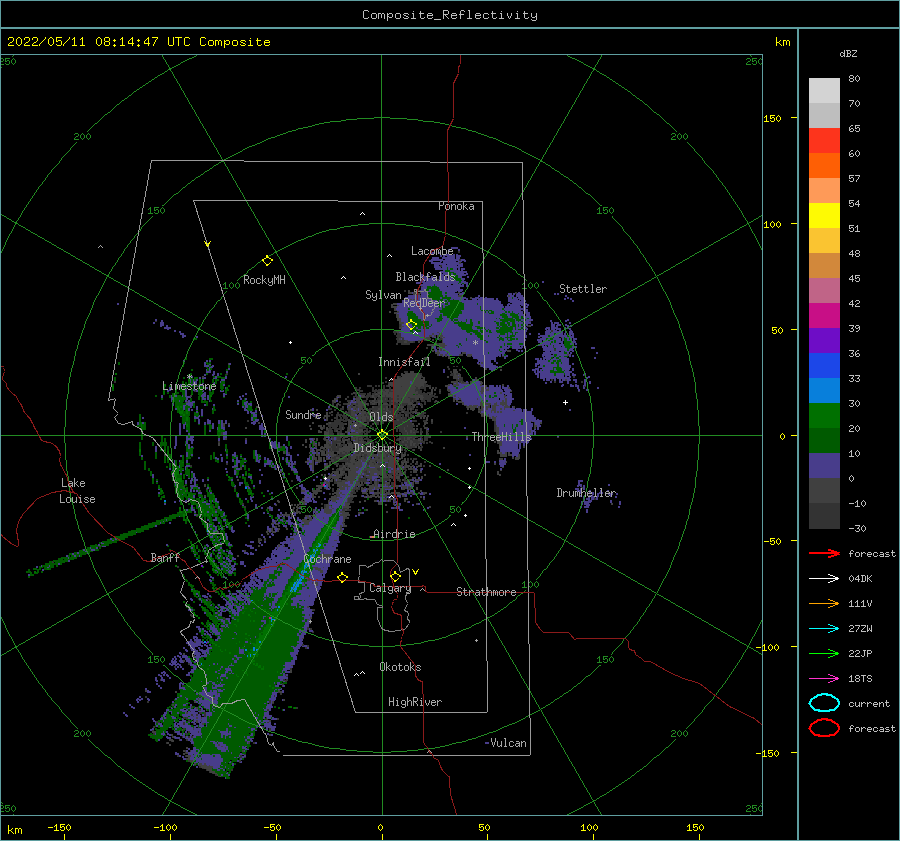Click the 'current' legend label
This screenshot has width=900, height=841.
pos(869,704)
